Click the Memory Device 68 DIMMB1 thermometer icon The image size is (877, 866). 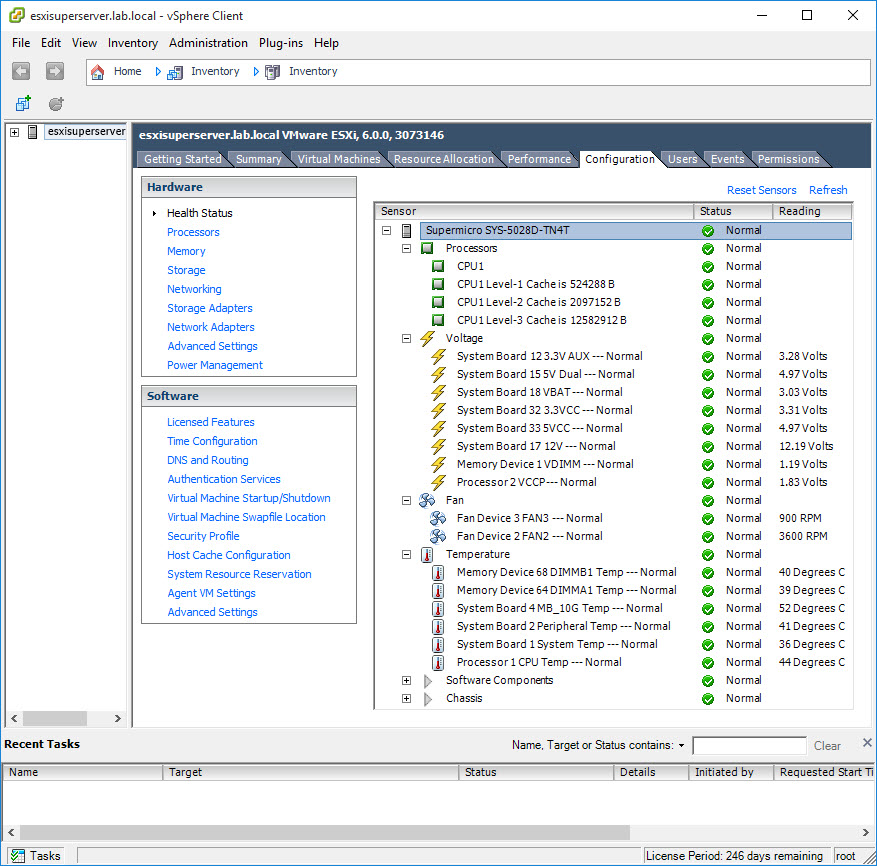click(x=438, y=572)
